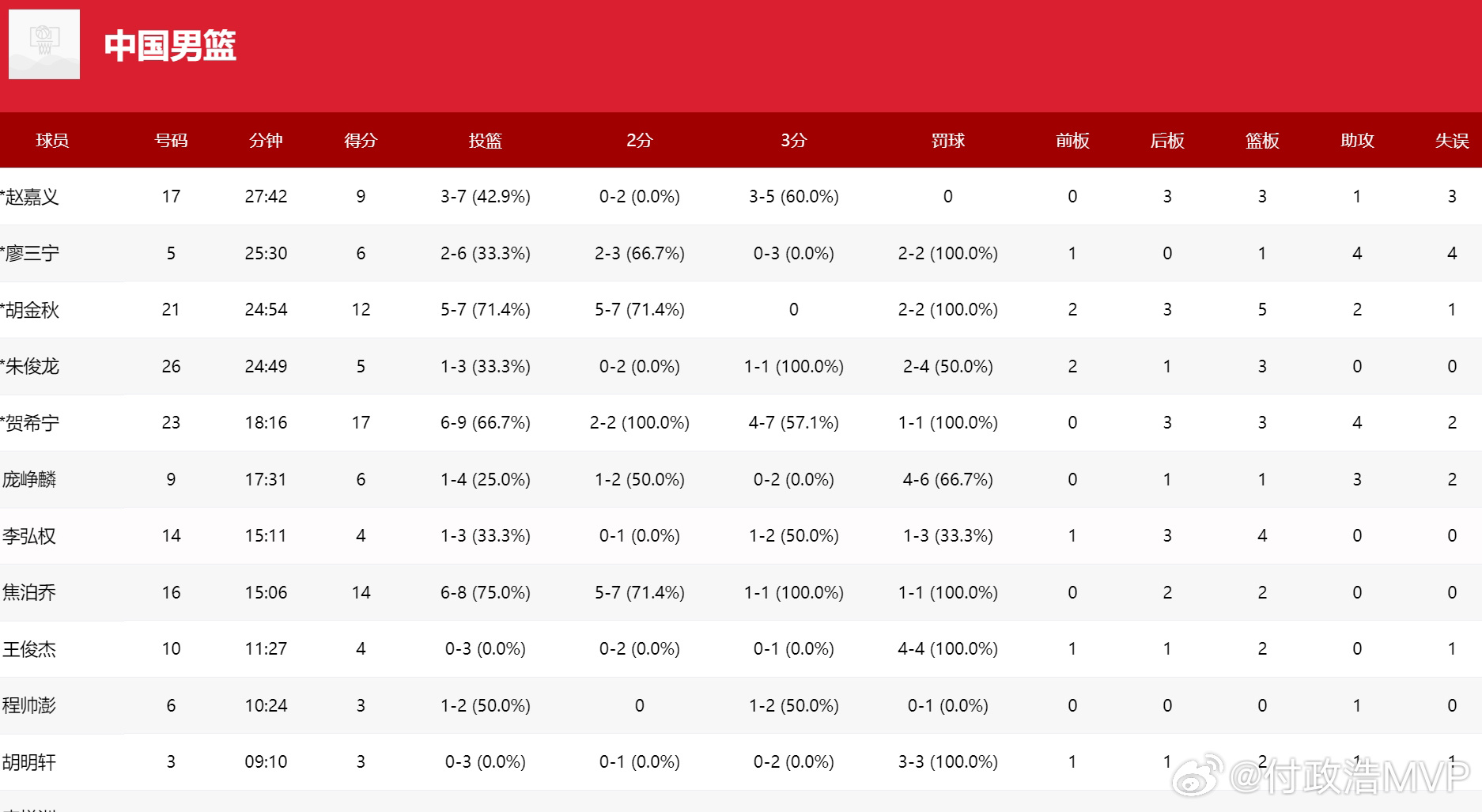Click the 篮板 column header
The width and height of the screenshot is (1482, 812).
click(x=1262, y=141)
